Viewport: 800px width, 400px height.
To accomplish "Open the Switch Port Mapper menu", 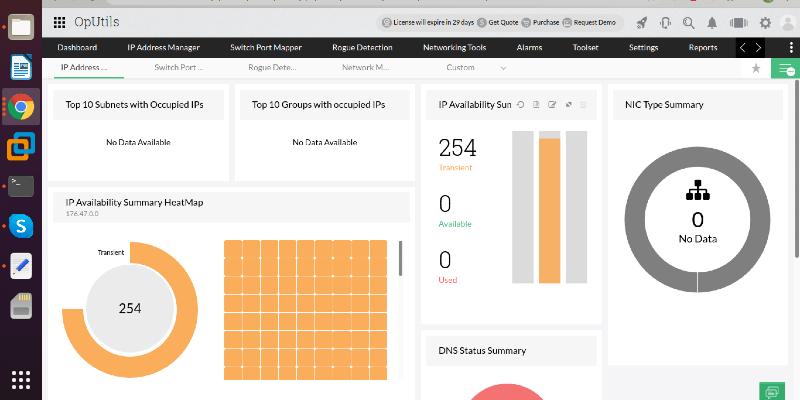I will click(x=266, y=48).
